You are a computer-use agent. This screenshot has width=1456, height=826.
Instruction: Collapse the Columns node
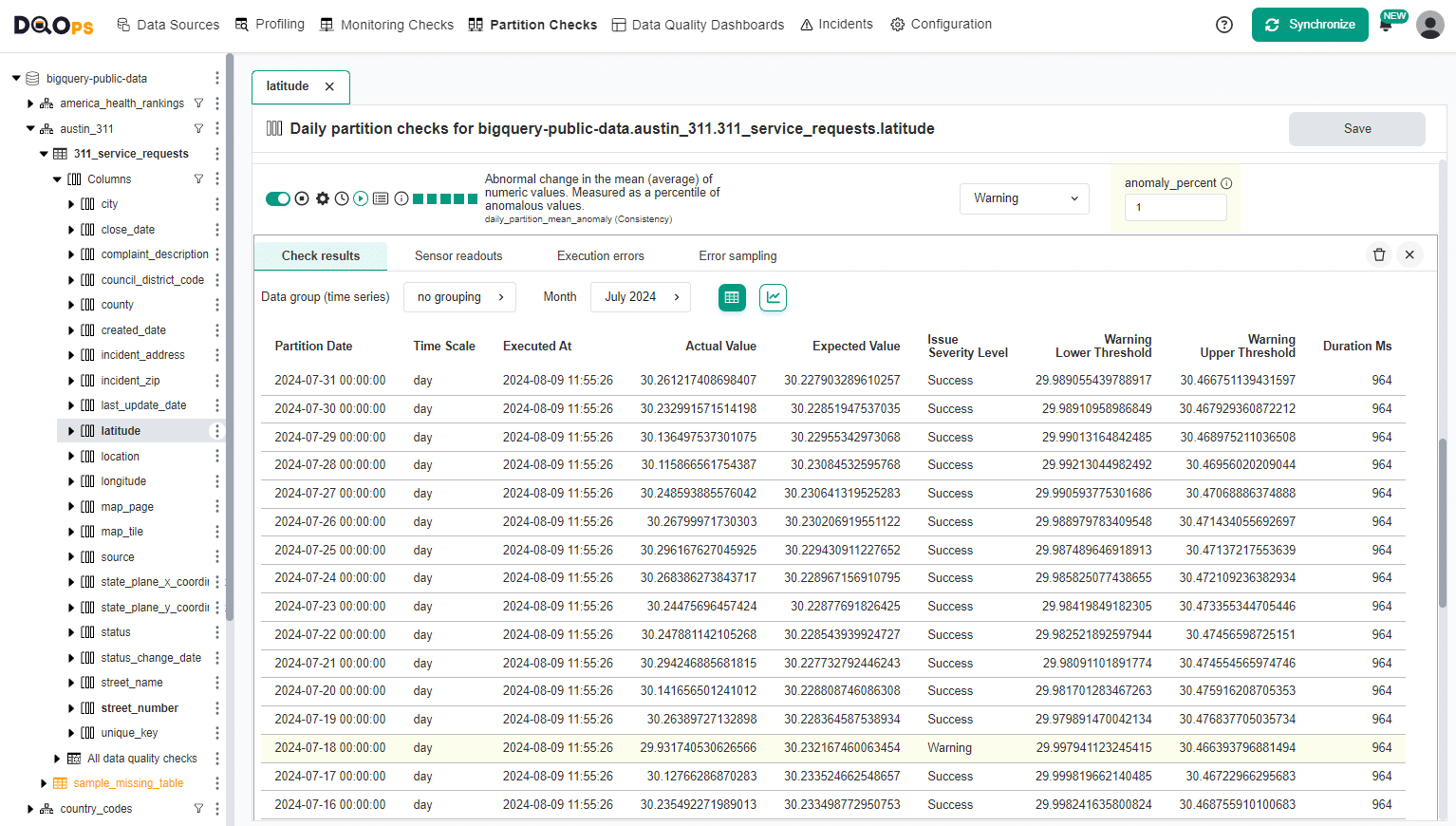57,178
